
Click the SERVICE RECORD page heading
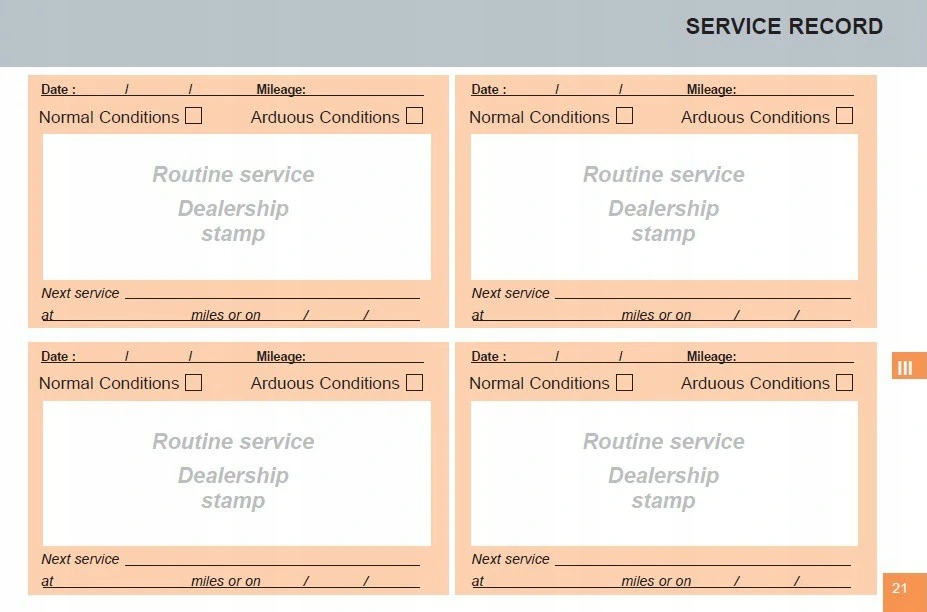[784, 27]
